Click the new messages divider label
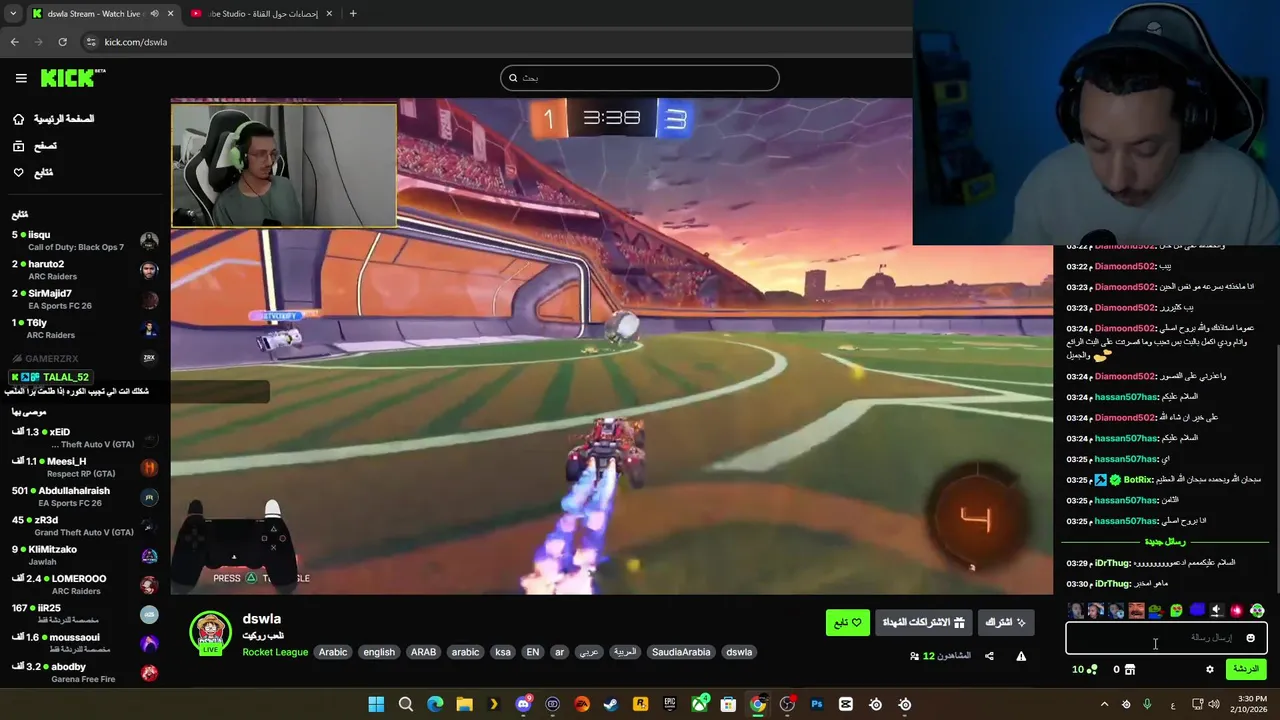Viewport: 1280px width, 720px height. 1165,542
